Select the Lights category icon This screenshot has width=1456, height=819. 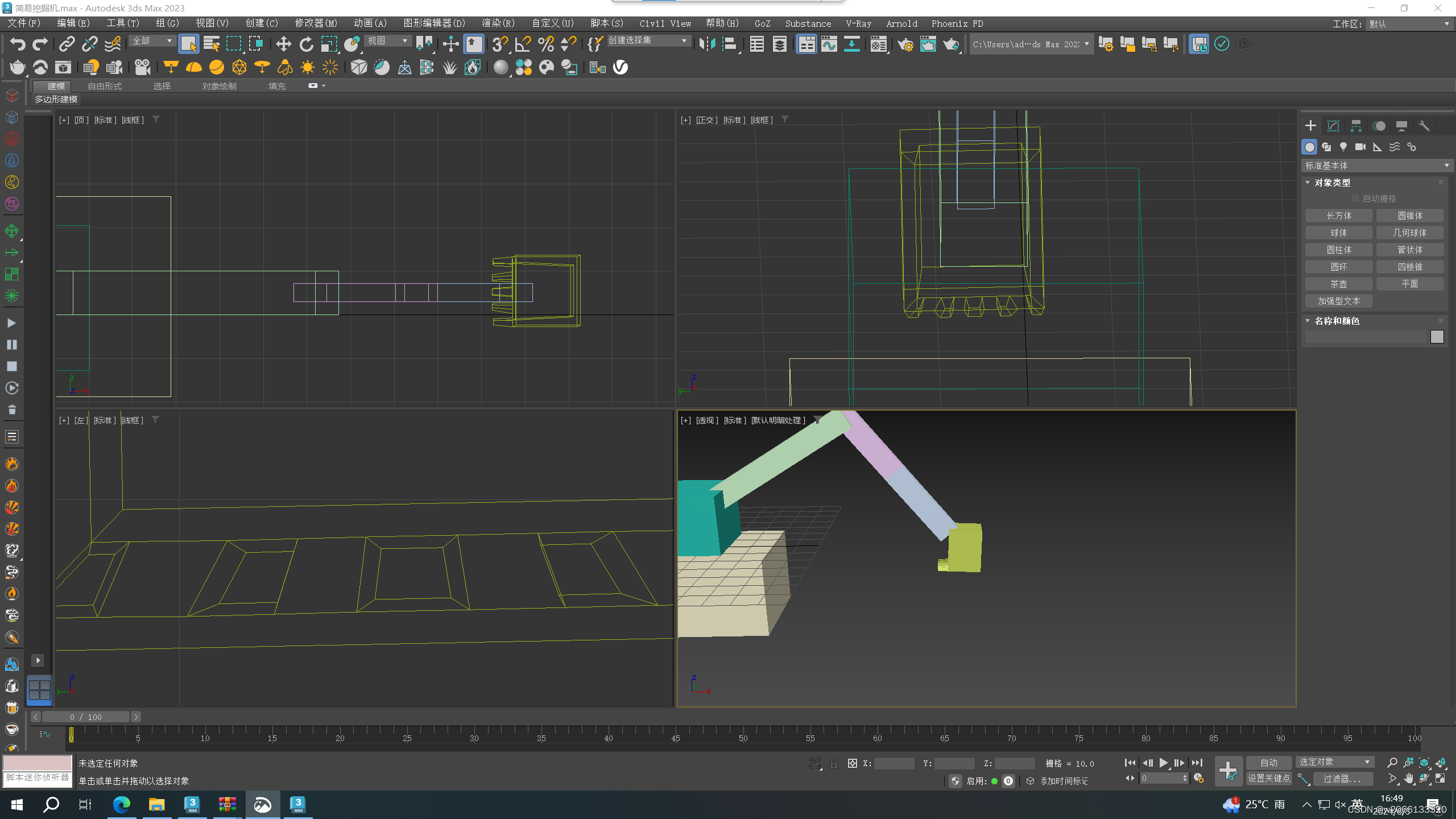1343,147
